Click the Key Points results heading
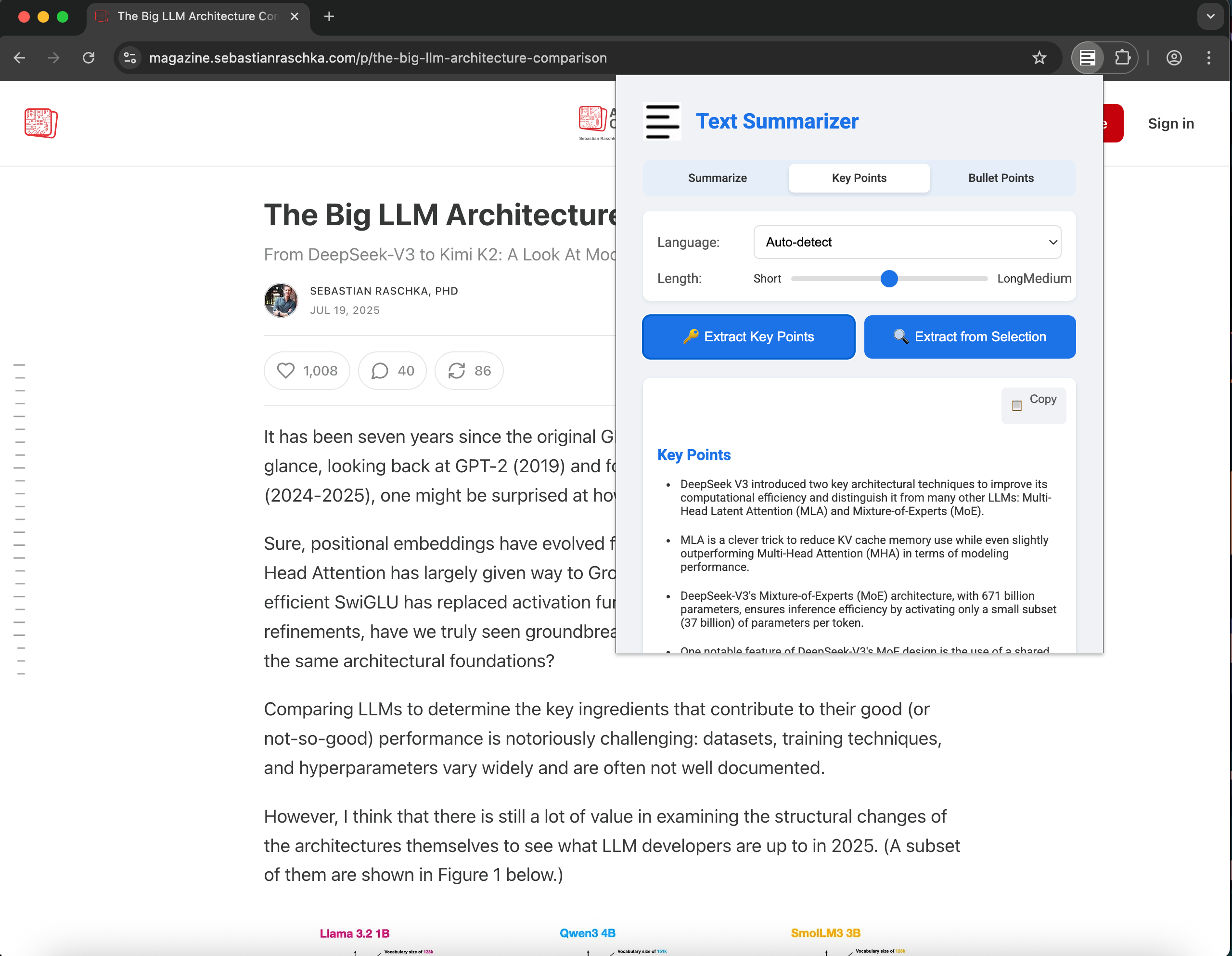Screen dimensions: 1232x956 [x=694, y=455]
